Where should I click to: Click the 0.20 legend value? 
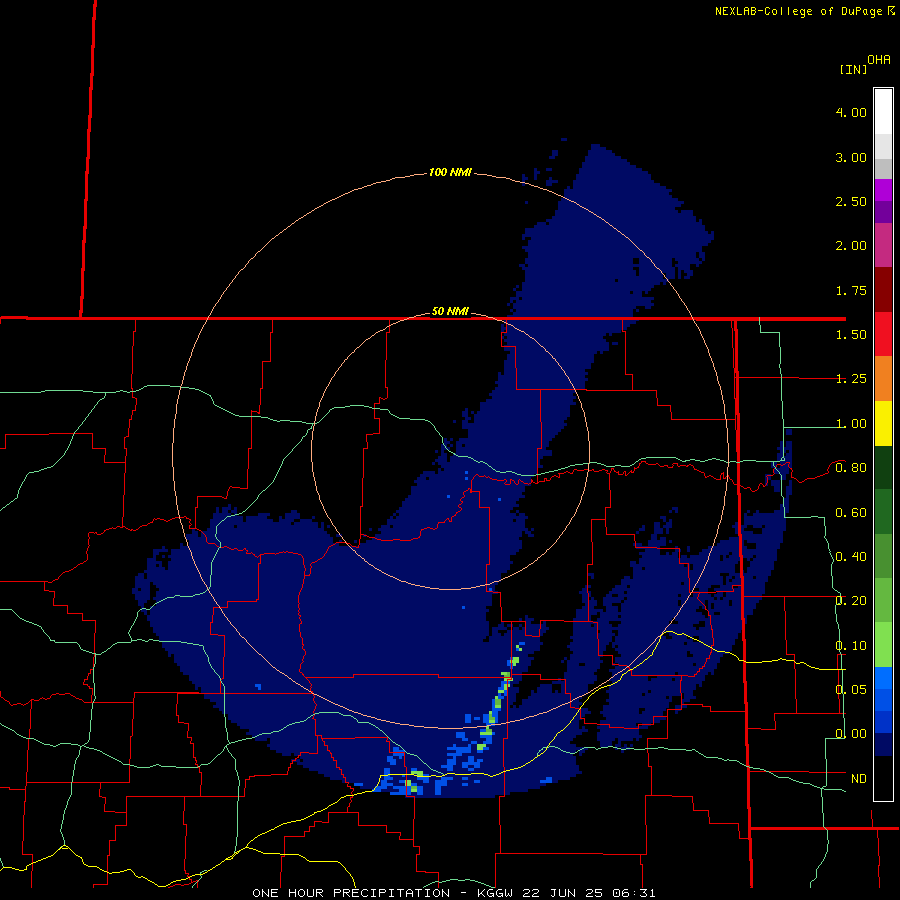(x=851, y=601)
